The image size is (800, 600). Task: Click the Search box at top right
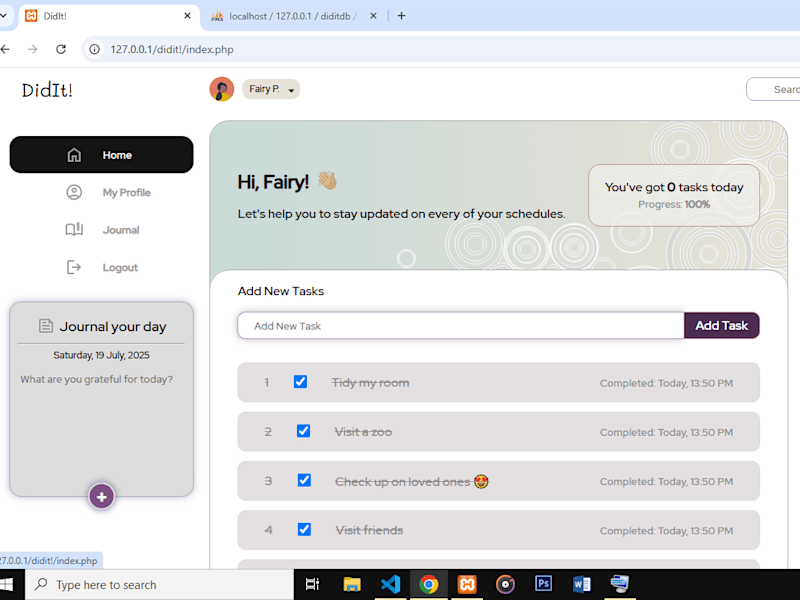point(773,89)
